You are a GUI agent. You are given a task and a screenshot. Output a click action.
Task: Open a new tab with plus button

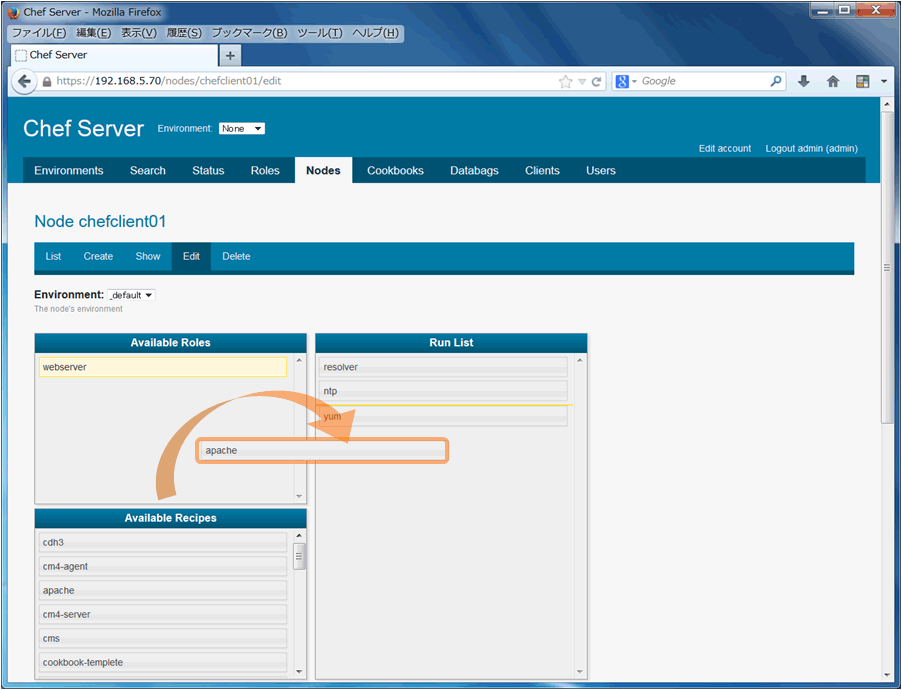(x=230, y=56)
